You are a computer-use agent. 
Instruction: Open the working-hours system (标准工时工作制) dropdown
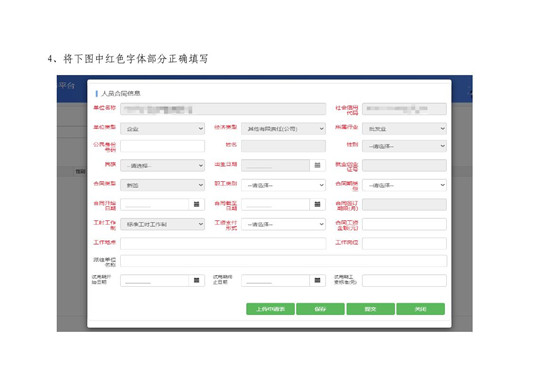pos(162,224)
